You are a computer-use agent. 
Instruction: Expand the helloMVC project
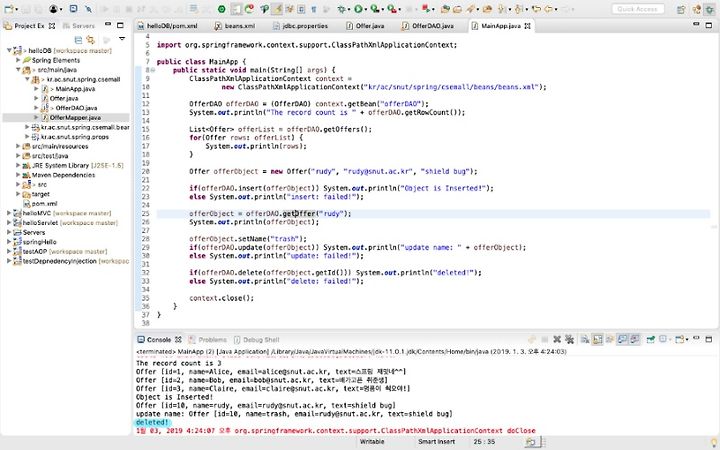tap(9, 213)
